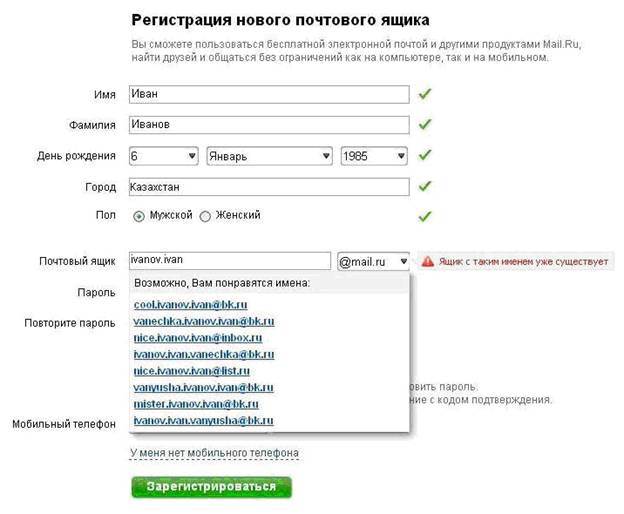Screen dimensions: 624x514
Task: Open the @mail.ru domain dropdown
Action: point(373,262)
